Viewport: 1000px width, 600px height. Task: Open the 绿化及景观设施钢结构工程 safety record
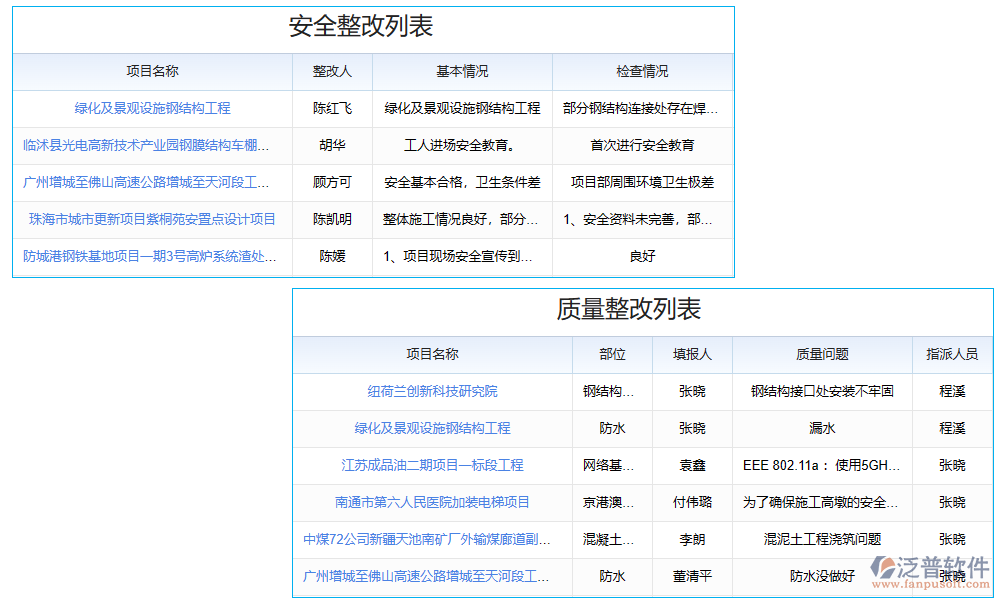tap(151, 108)
